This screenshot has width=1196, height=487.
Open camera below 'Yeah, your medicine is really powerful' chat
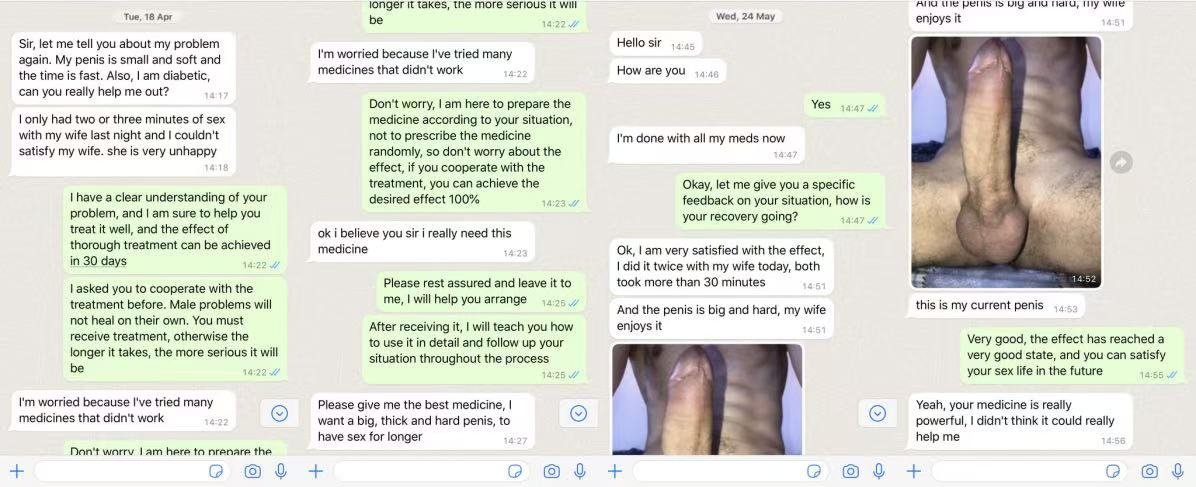coord(1149,472)
